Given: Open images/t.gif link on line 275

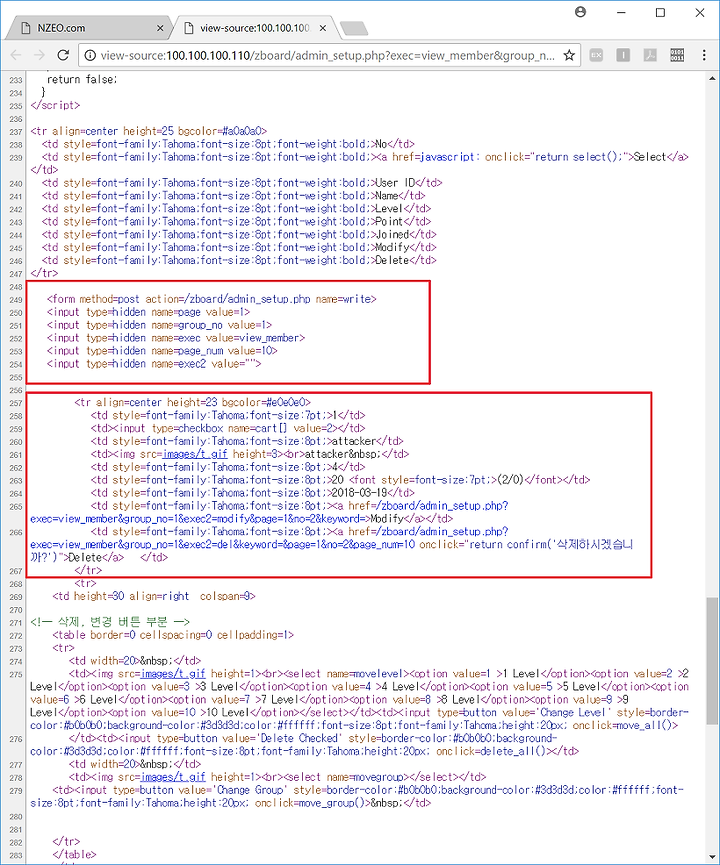Looking at the screenshot, I should click(173, 674).
